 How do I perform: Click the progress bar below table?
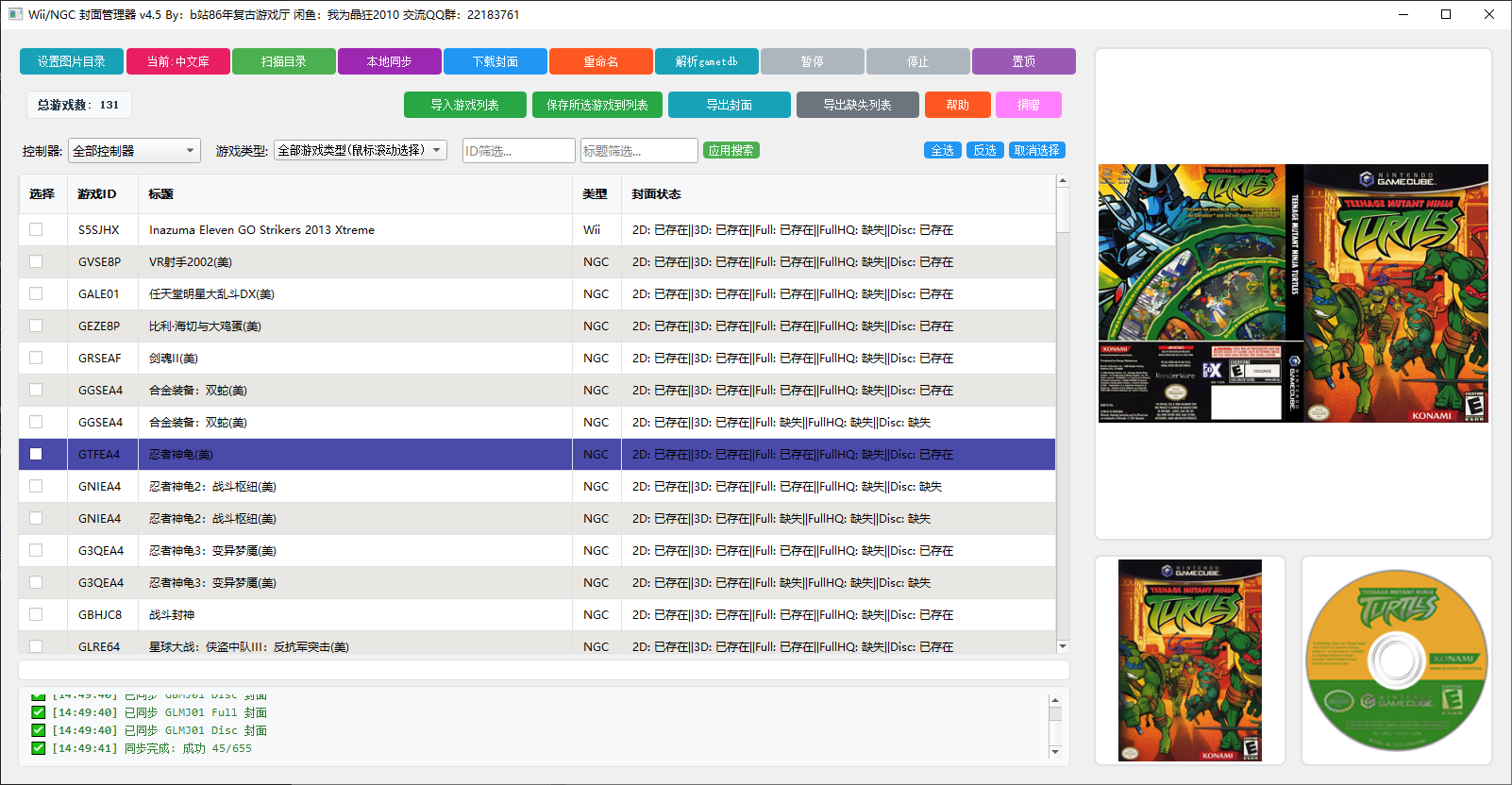(544, 670)
